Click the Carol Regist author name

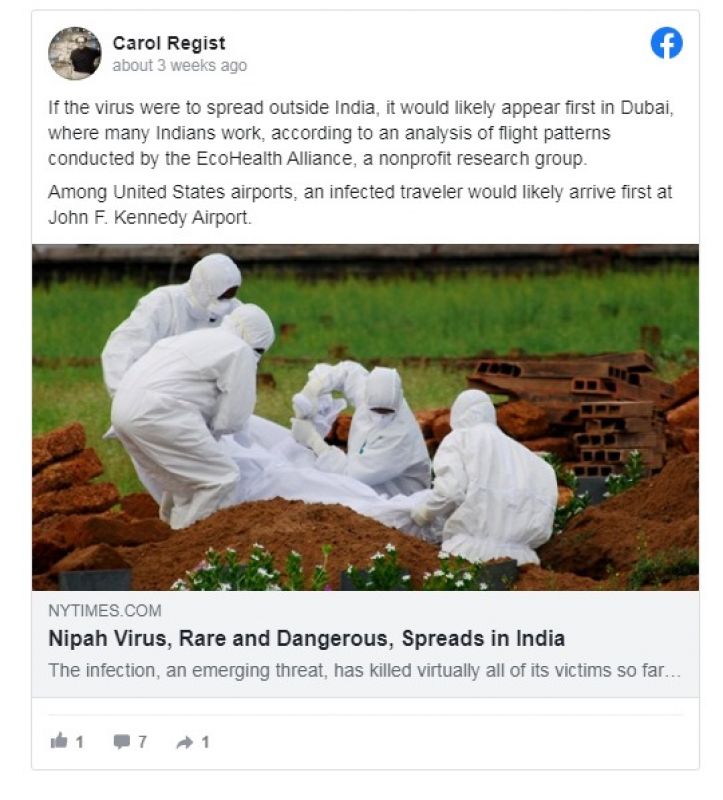pos(169,43)
